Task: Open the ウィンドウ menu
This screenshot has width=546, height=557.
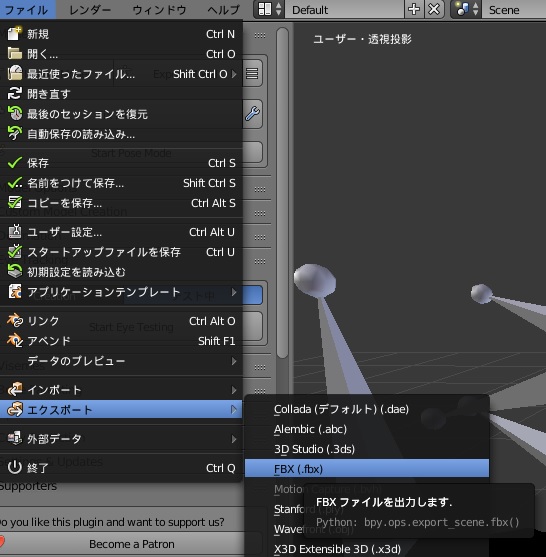Action: click(159, 10)
